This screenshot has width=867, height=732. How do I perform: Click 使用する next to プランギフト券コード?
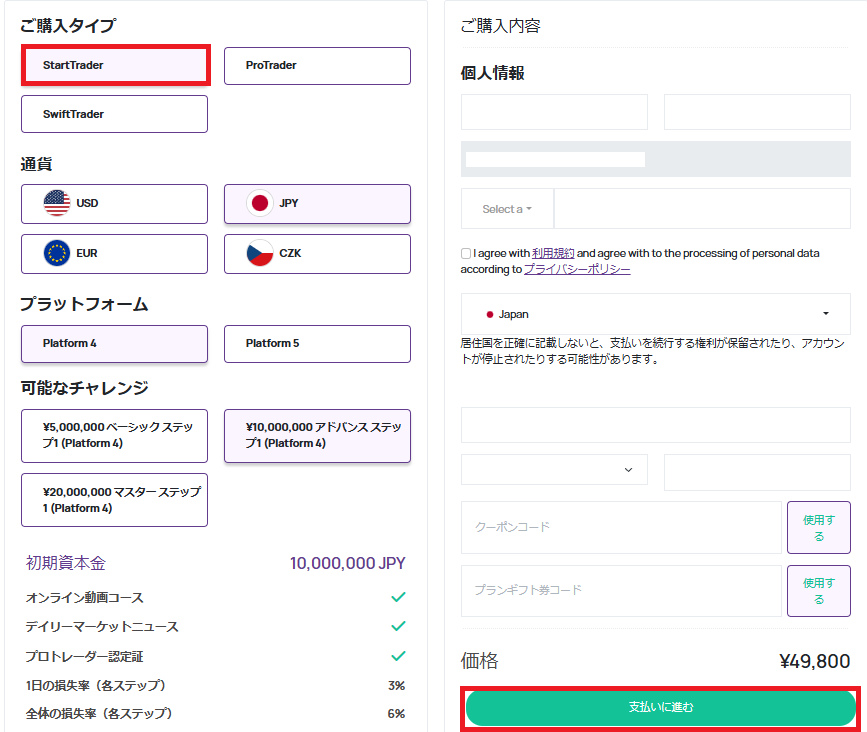pyautogui.click(x=819, y=590)
